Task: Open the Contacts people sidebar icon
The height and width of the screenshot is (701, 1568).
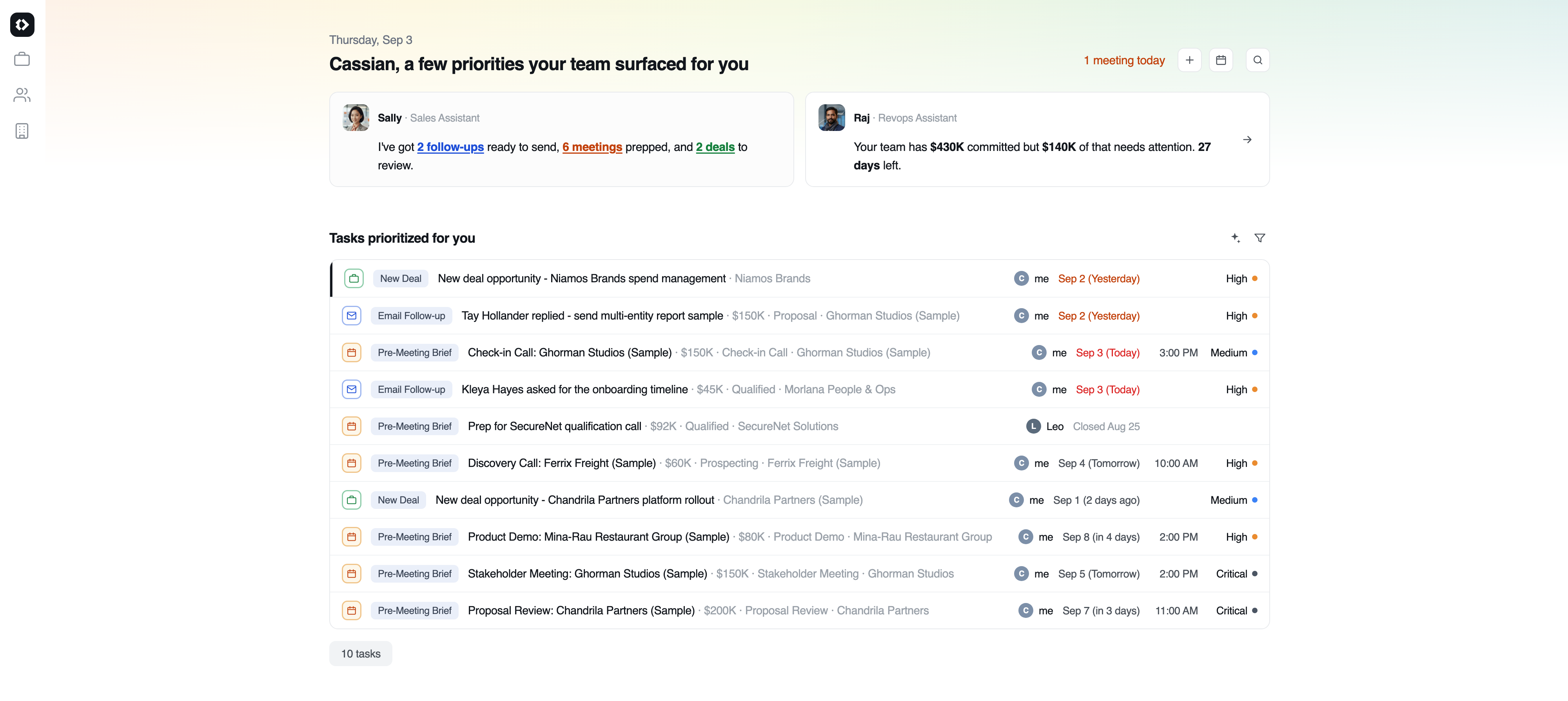Action: click(x=22, y=95)
